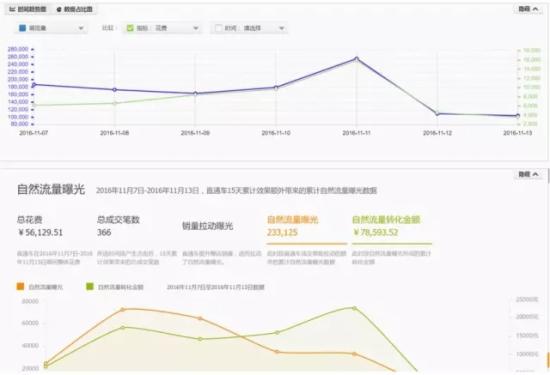
Task: Select the green line point at 2016-11-08
Action: point(114,103)
